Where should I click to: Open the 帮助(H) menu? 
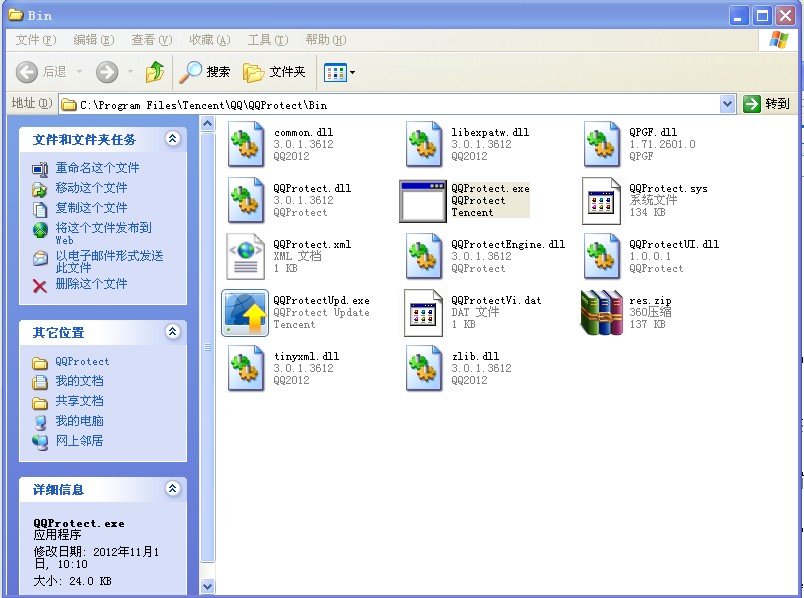326,40
